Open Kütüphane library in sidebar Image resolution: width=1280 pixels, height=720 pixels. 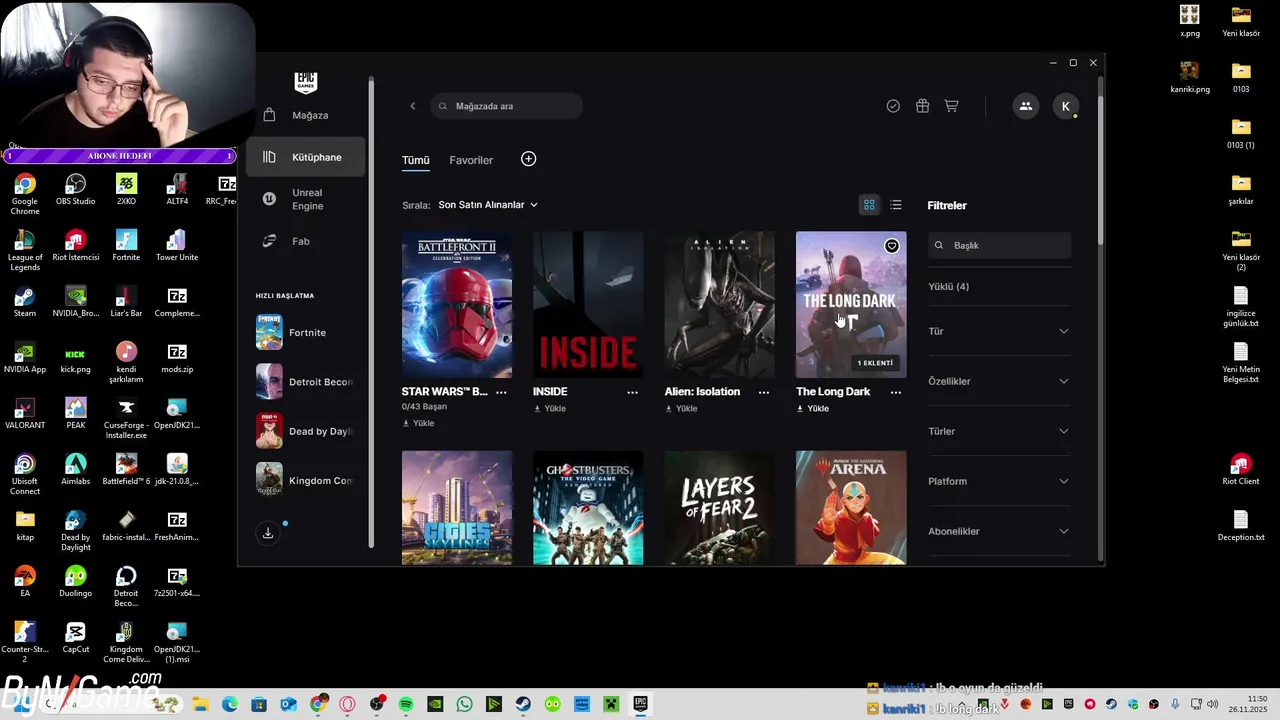pyautogui.click(x=305, y=157)
